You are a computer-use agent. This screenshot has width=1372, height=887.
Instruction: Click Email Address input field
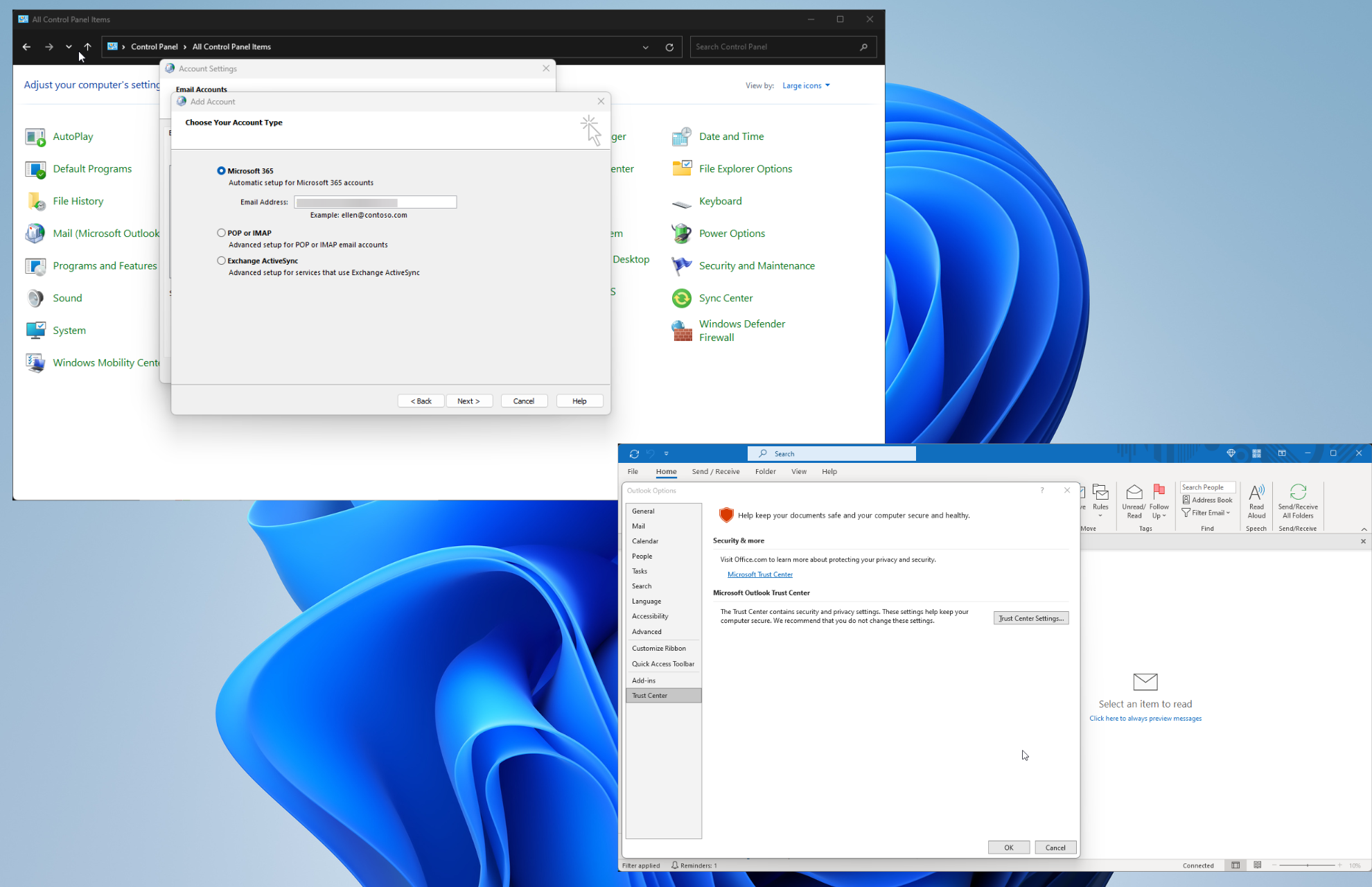coord(376,202)
